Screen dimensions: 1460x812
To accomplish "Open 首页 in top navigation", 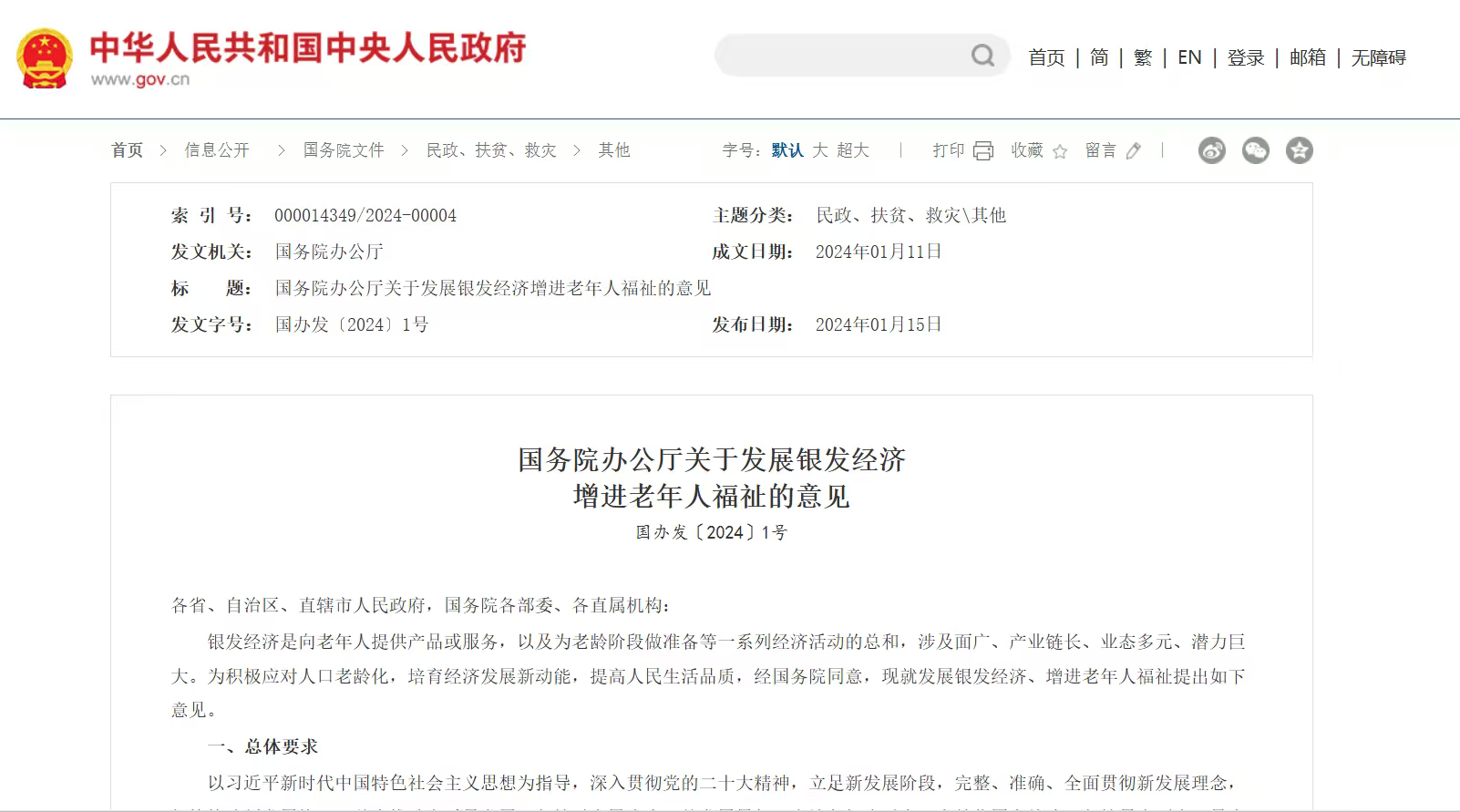I will pyautogui.click(x=1046, y=57).
